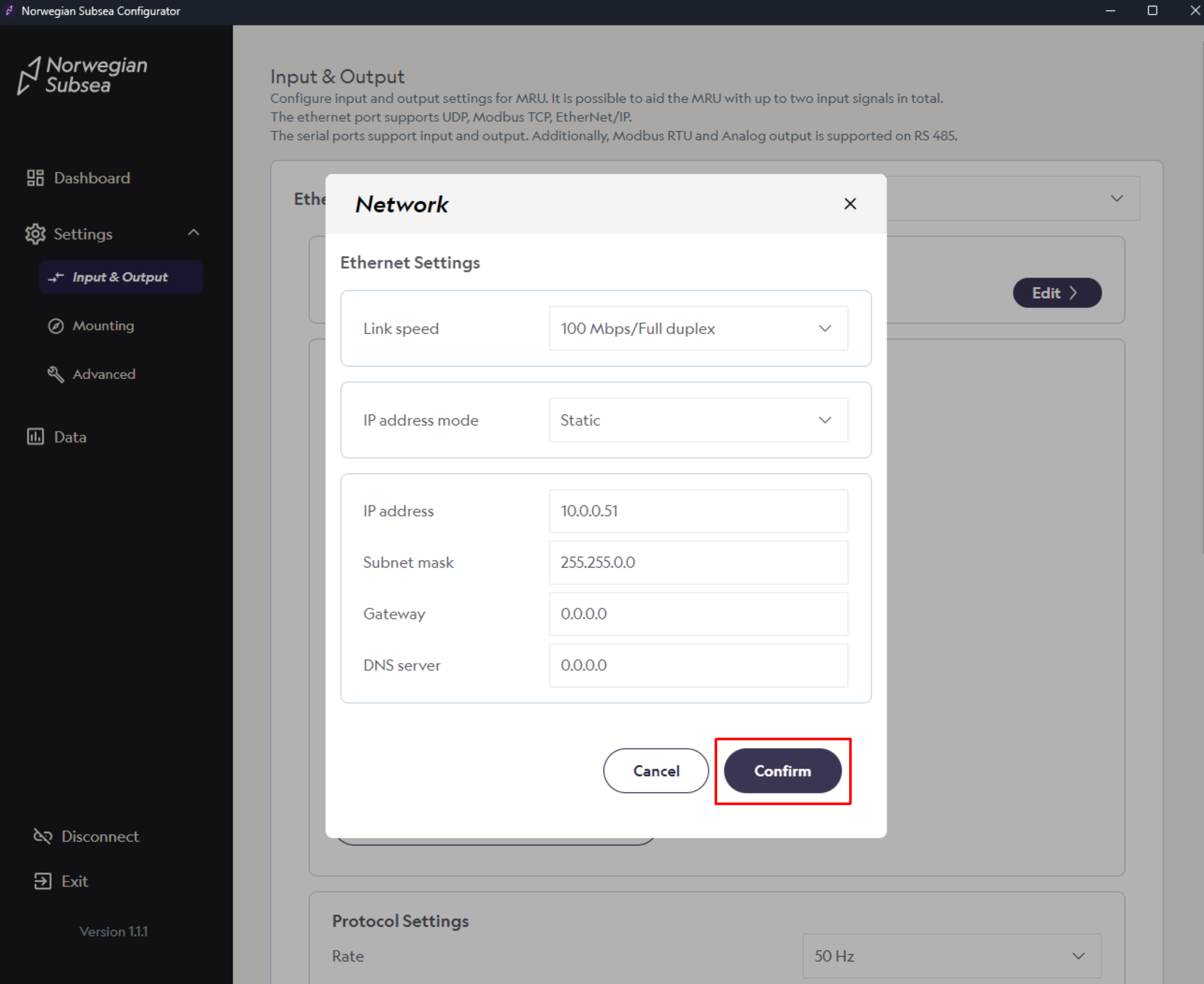Click the Advanced wrench icon
Screen dimensions: 1204x984
point(56,374)
